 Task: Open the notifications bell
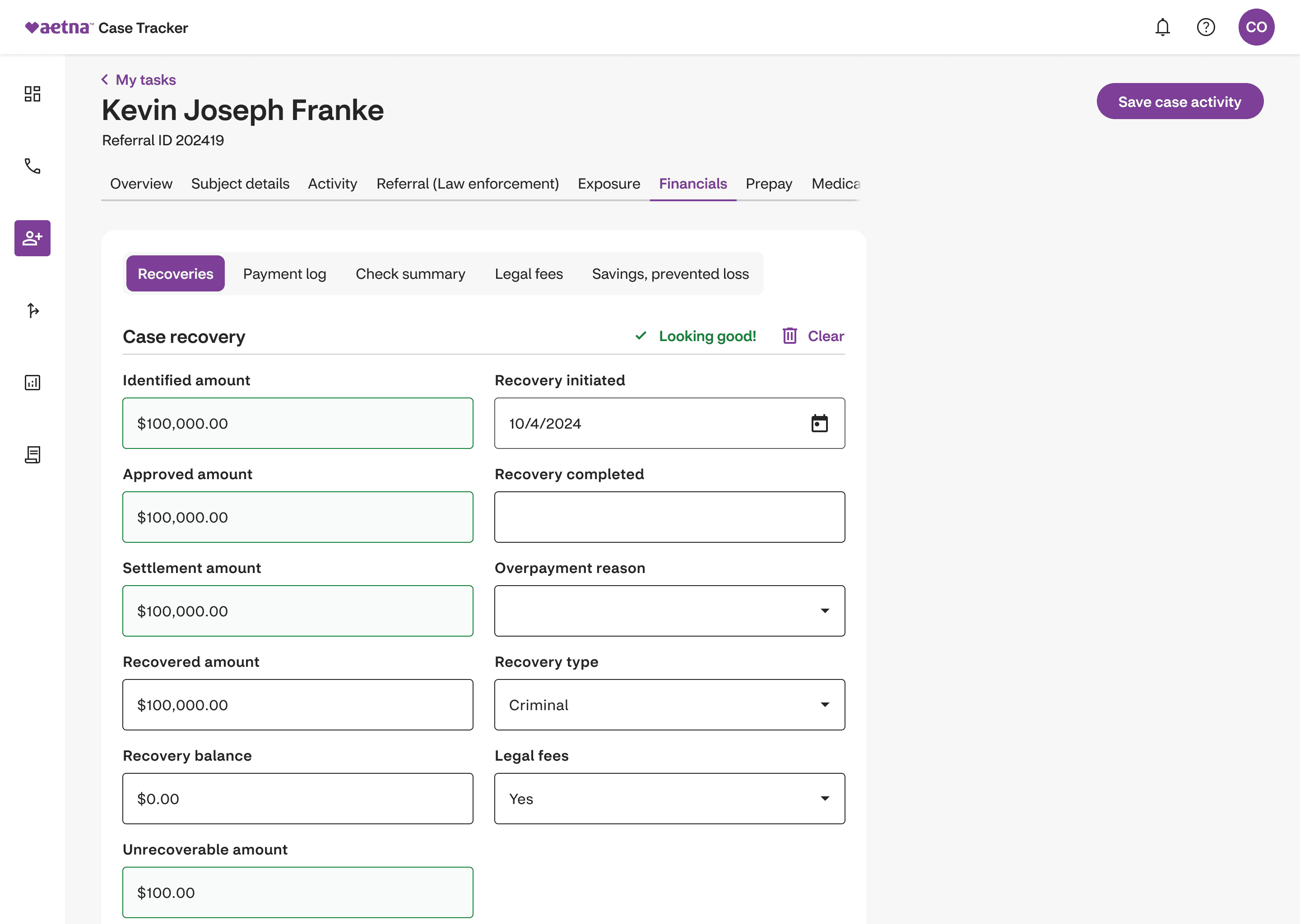(x=1162, y=28)
